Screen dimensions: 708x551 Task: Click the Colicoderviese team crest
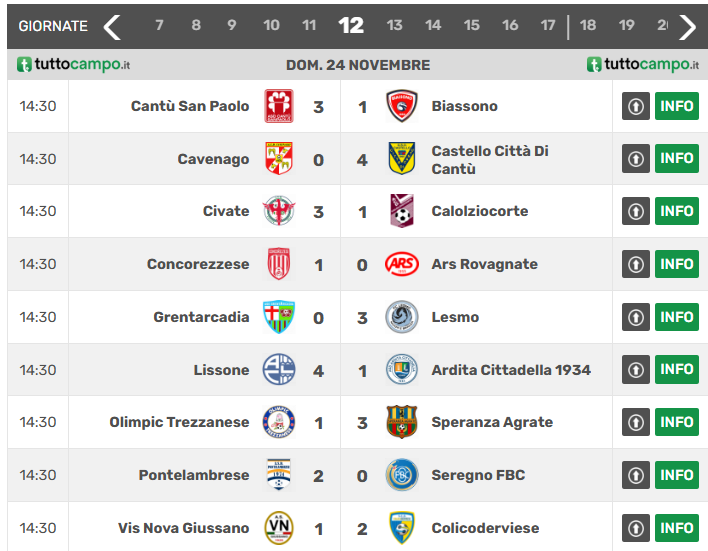tap(401, 528)
